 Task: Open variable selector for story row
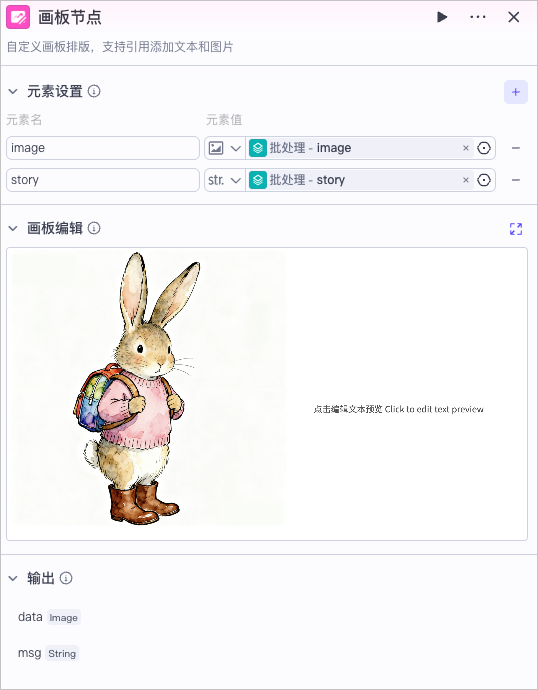(484, 180)
